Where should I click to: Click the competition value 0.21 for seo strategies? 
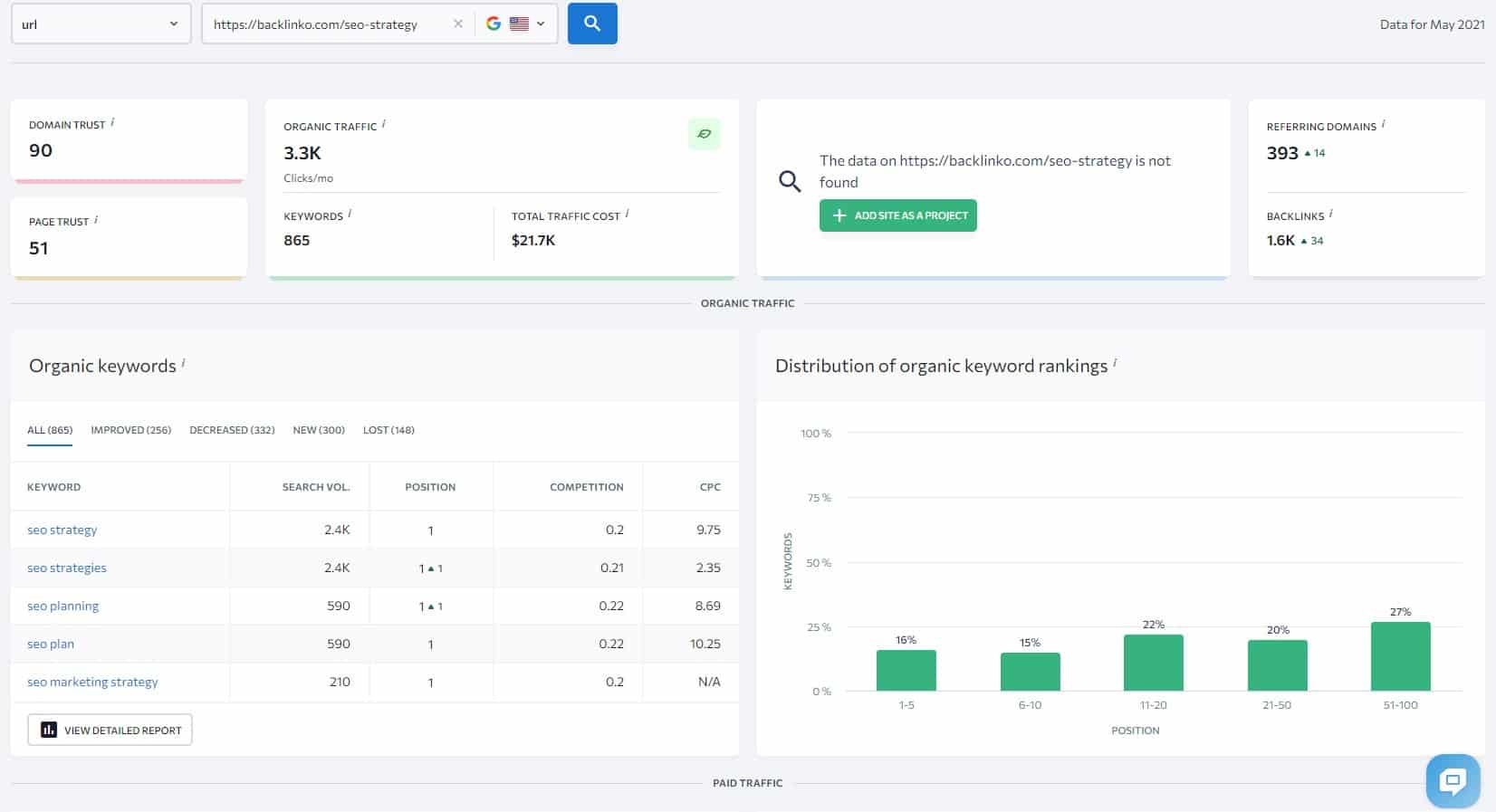[612, 568]
